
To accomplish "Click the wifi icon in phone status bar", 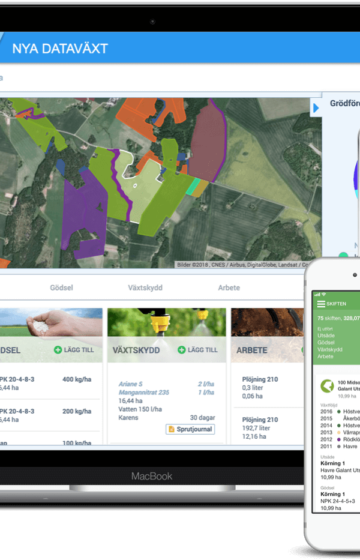I will point(324,295).
